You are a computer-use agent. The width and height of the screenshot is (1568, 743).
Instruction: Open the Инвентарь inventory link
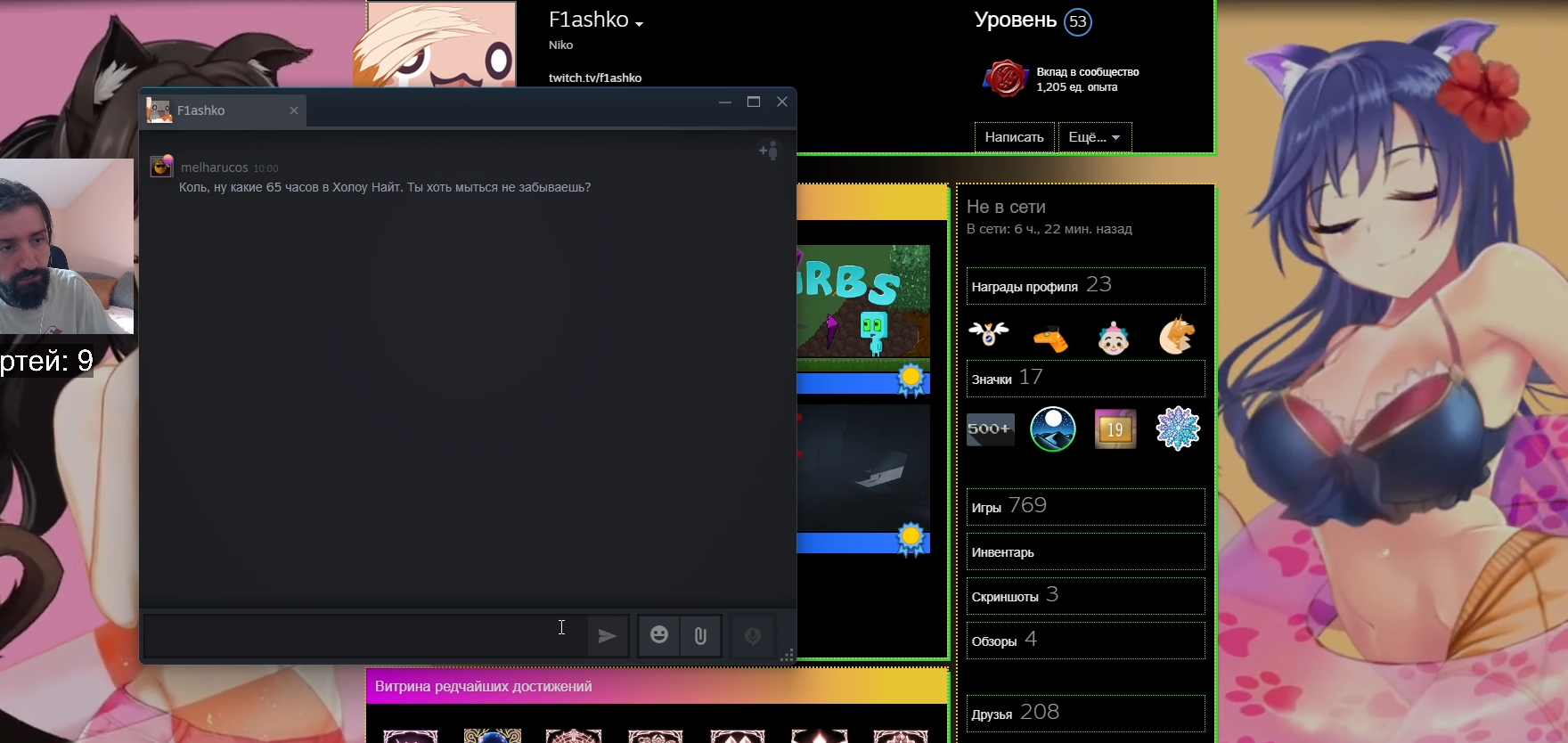(1085, 551)
